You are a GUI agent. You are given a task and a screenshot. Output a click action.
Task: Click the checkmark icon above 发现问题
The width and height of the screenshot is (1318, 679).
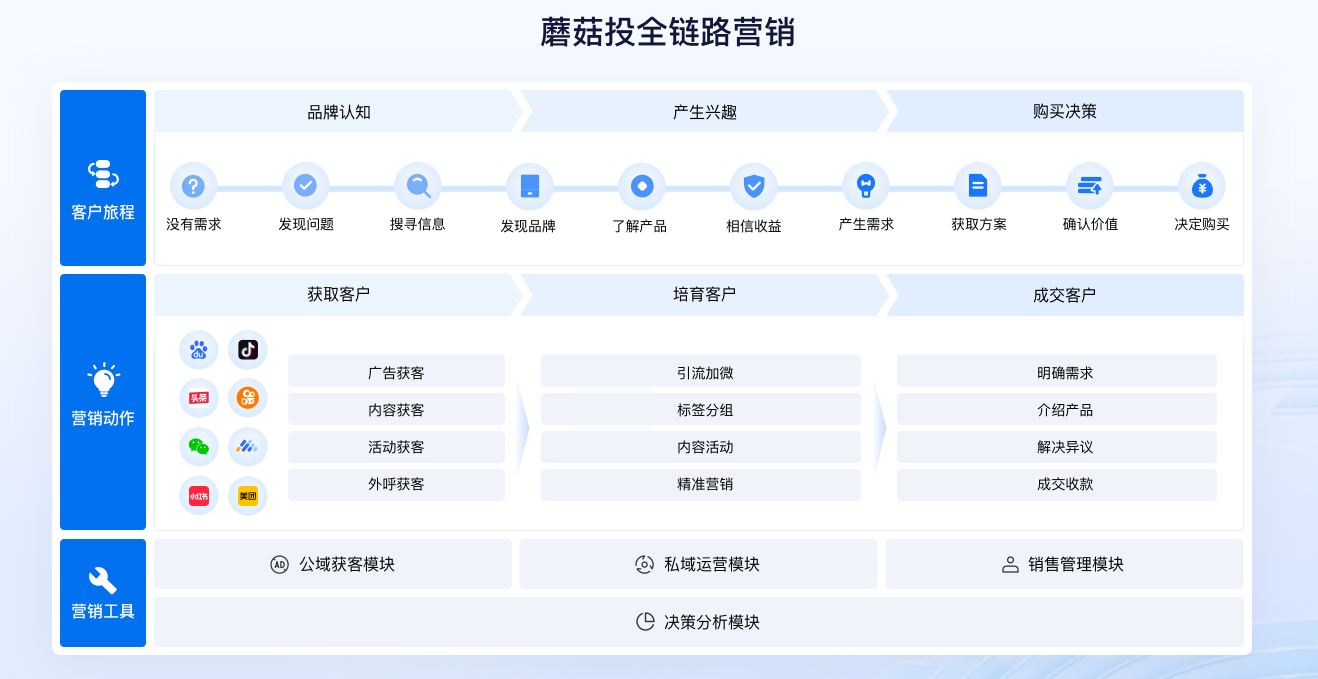[305, 186]
